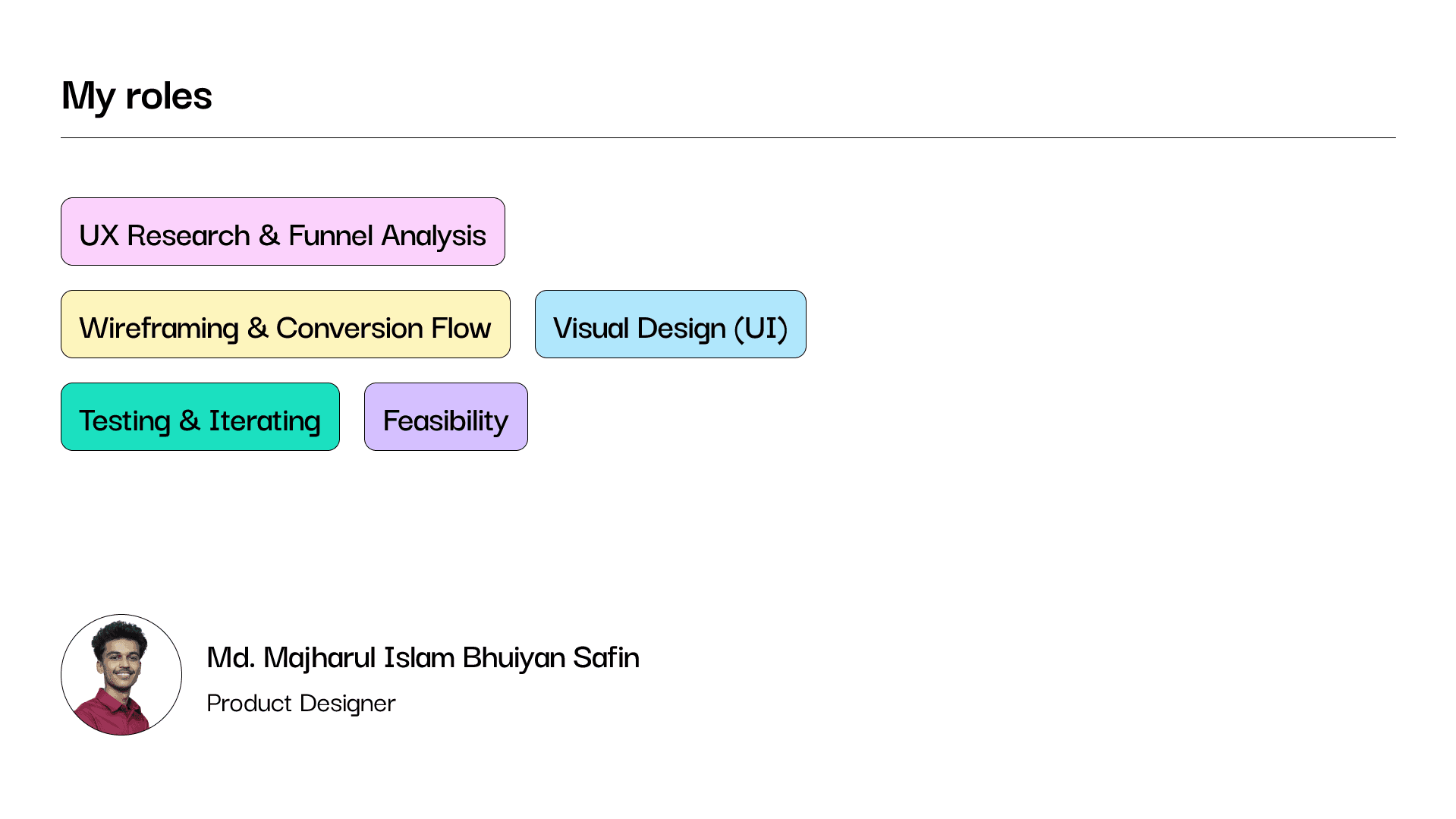Click the word Research in pink tag
Viewport: 1456px width, 819px height.
tap(188, 235)
